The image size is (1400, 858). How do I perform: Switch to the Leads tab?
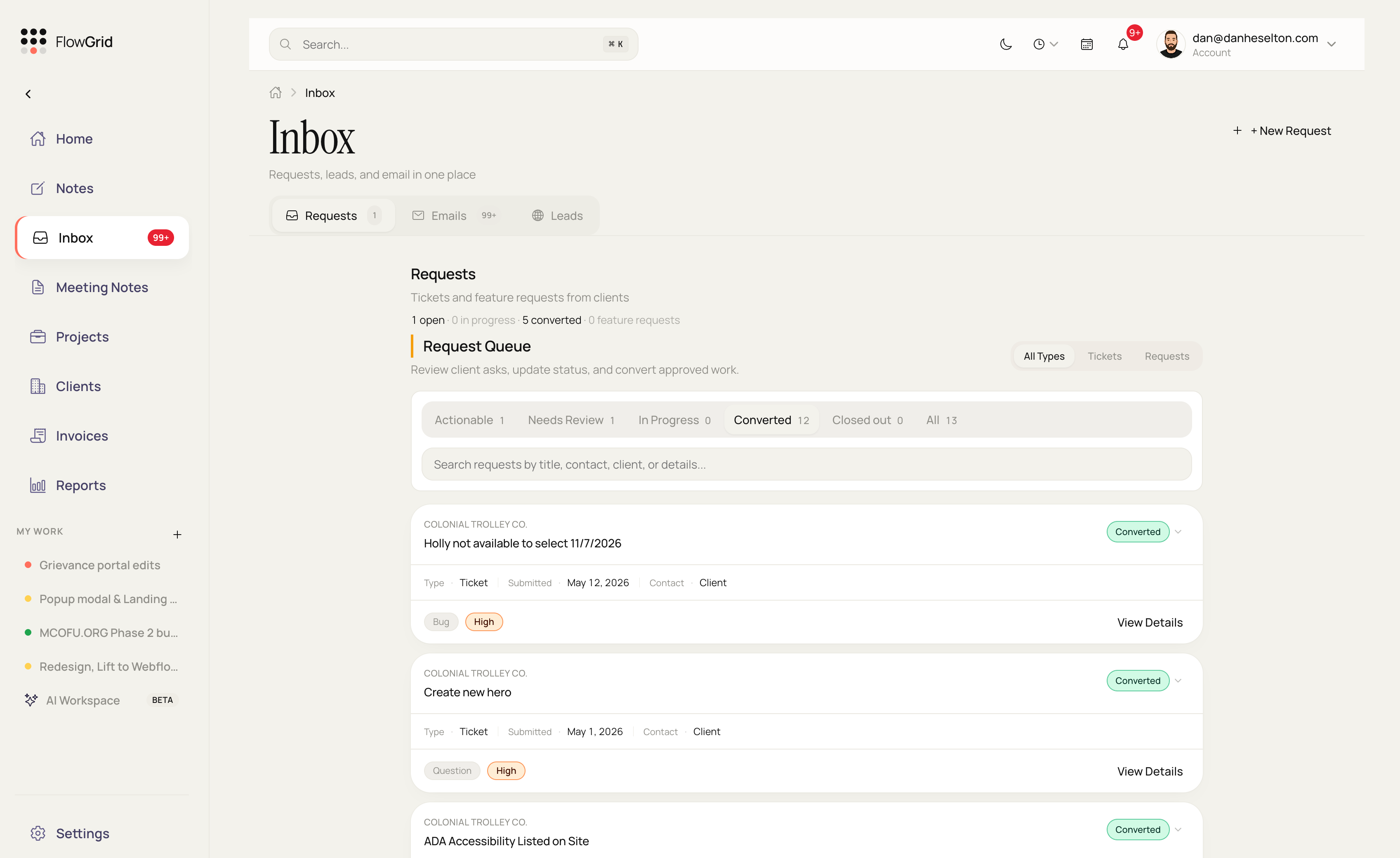pos(557,215)
